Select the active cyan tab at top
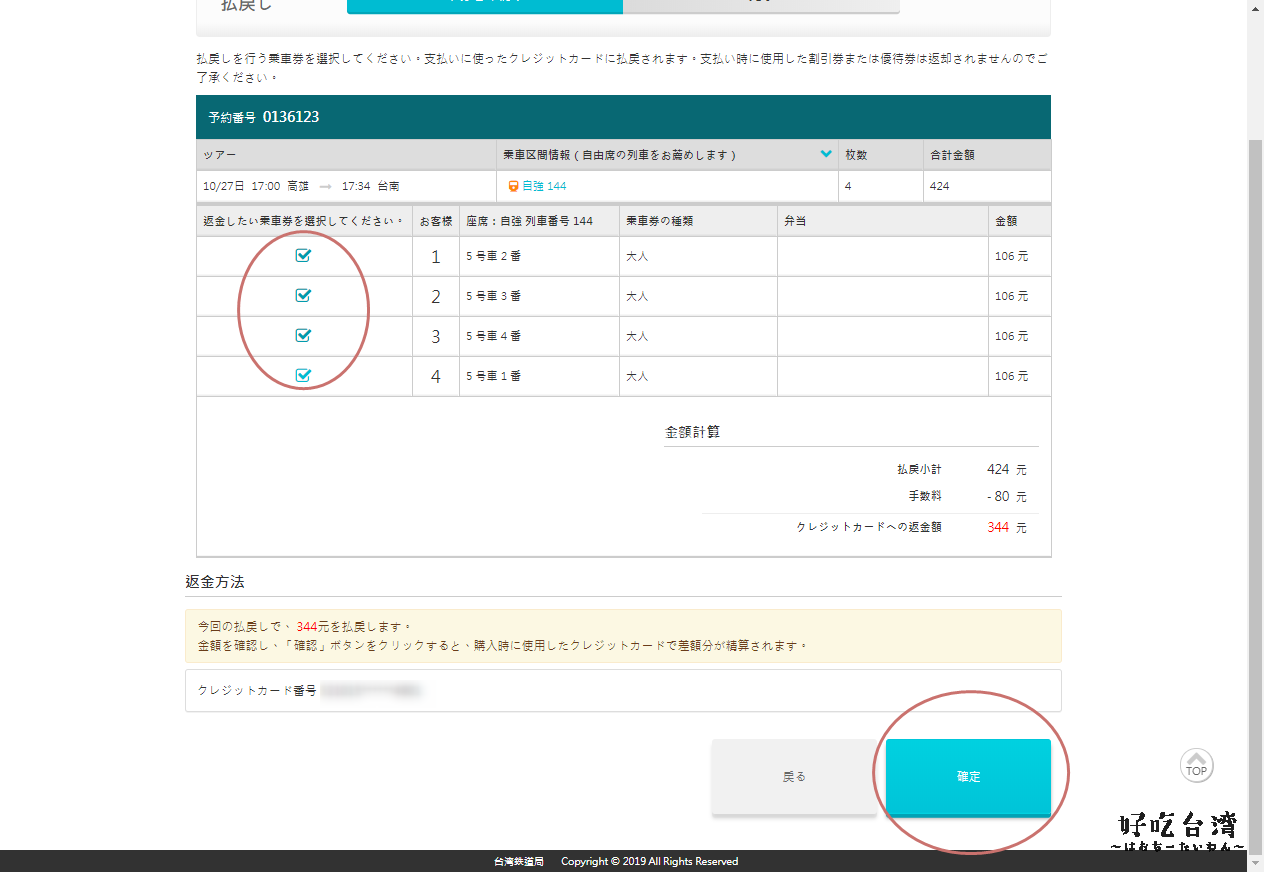Screen dimensions: 1264x872 (x=484, y=6)
